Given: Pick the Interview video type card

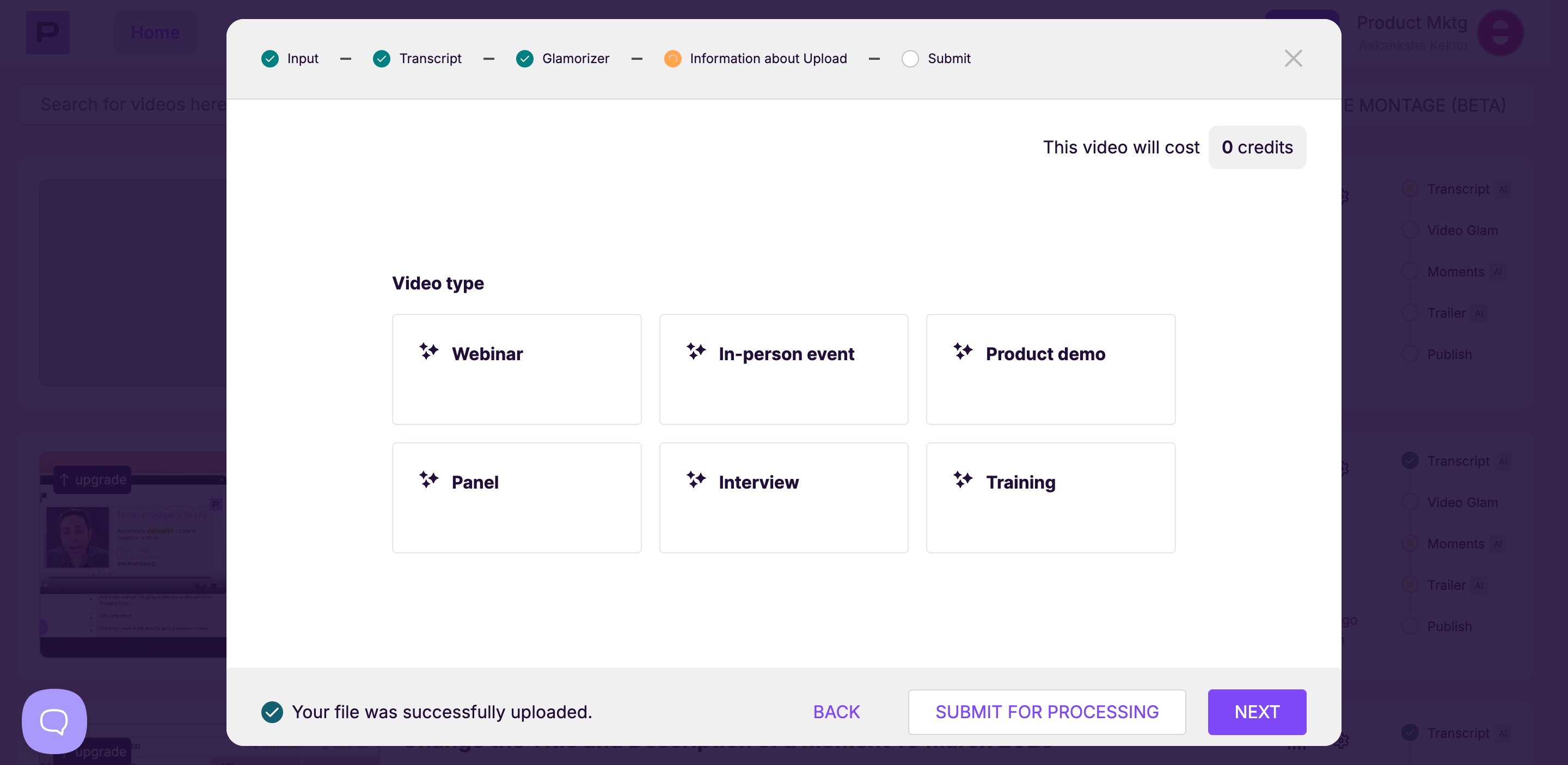Looking at the screenshot, I should coord(783,497).
